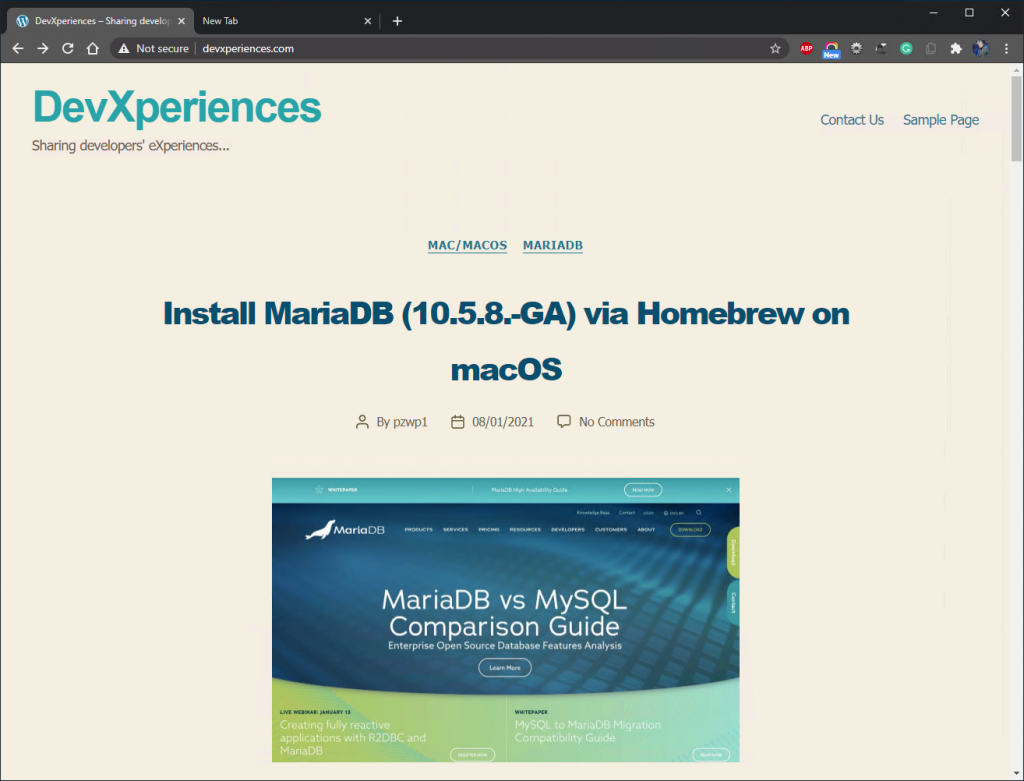Screen dimensions: 1024x781
Task: View author pzwp1's posts
Action: coord(410,422)
